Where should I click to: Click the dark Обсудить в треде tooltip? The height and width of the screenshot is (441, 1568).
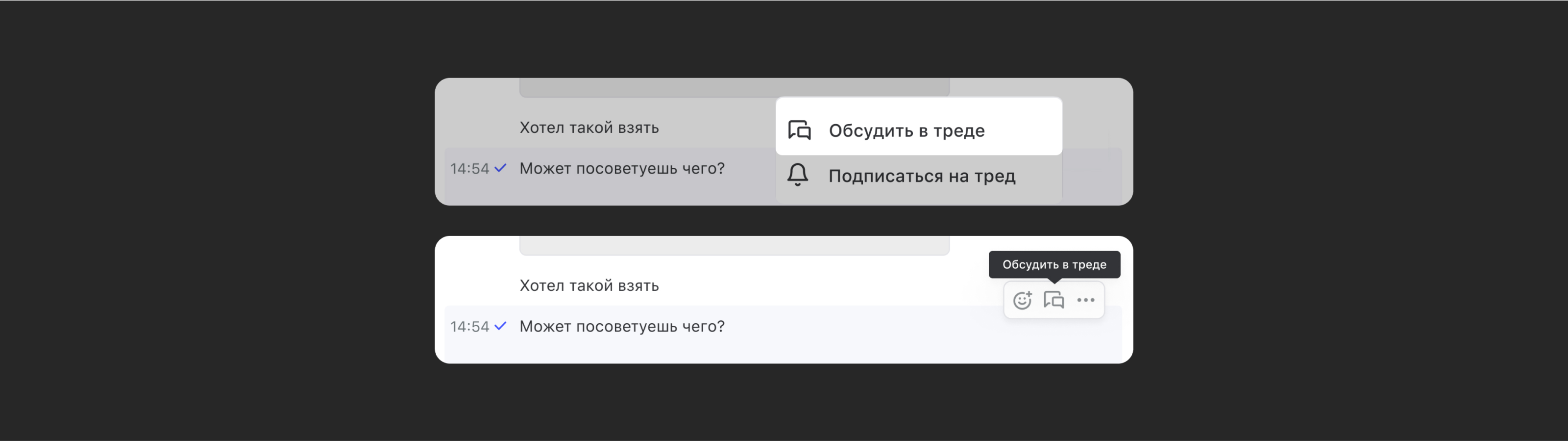click(x=1053, y=264)
